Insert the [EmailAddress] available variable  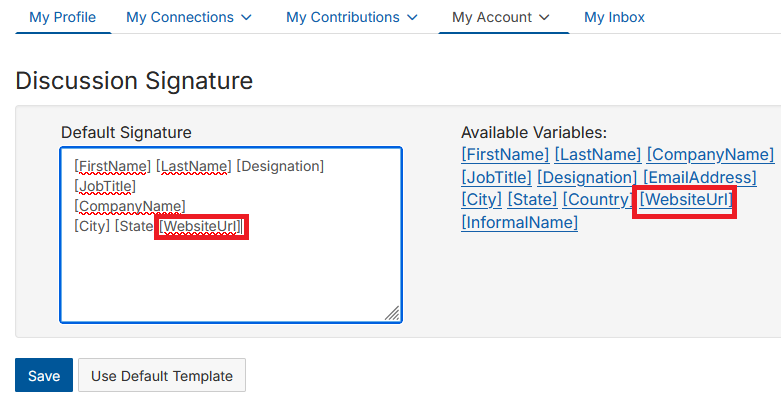click(699, 178)
